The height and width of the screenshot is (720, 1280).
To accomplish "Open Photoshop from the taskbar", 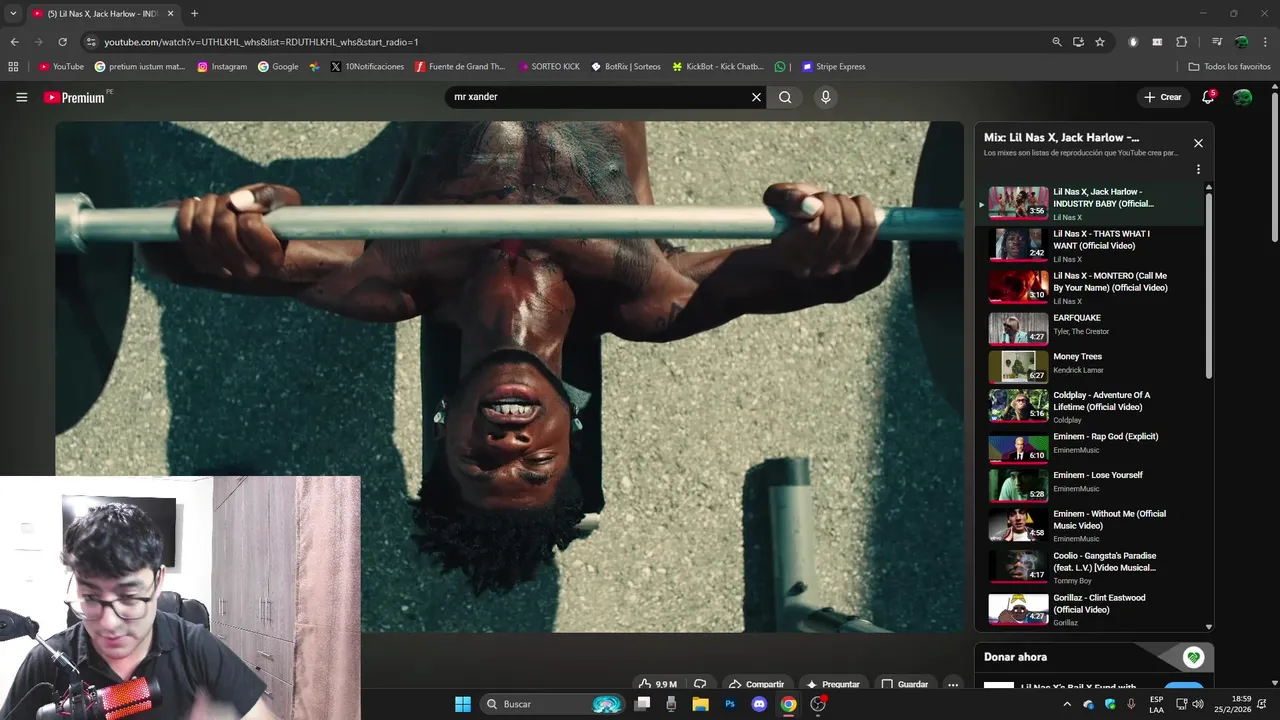I will 730,704.
